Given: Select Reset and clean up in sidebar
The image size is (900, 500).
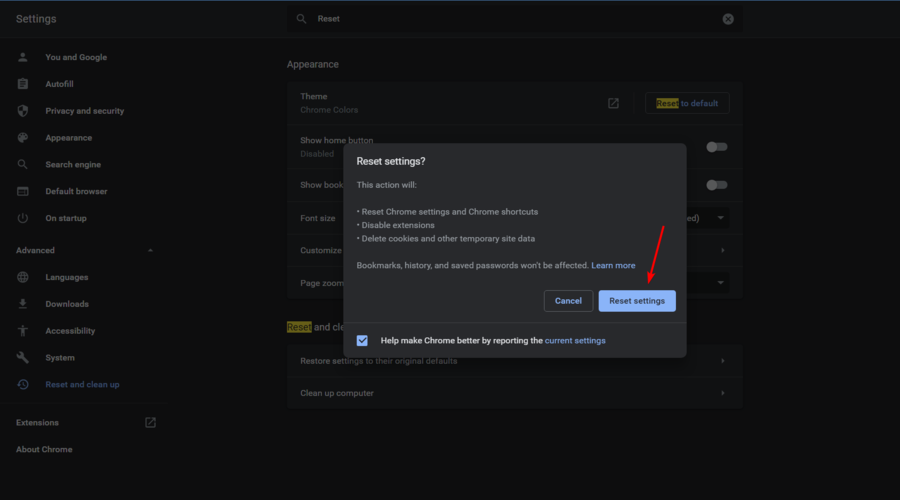Looking at the screenshot, I should point(82,385).
